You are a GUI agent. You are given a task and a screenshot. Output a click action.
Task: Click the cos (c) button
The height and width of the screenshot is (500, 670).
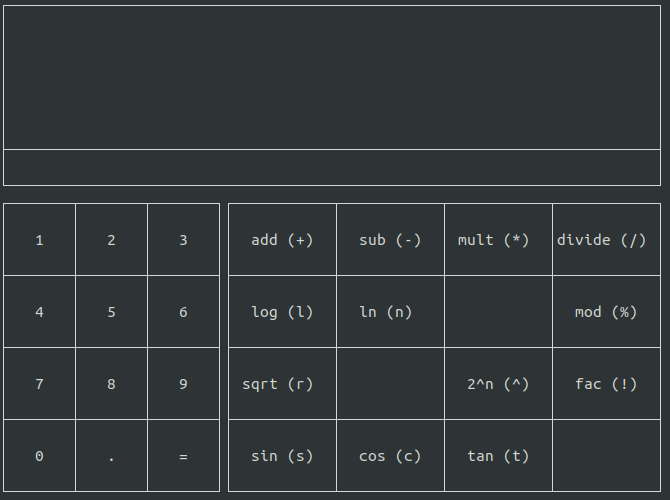(x=391, y=456)
